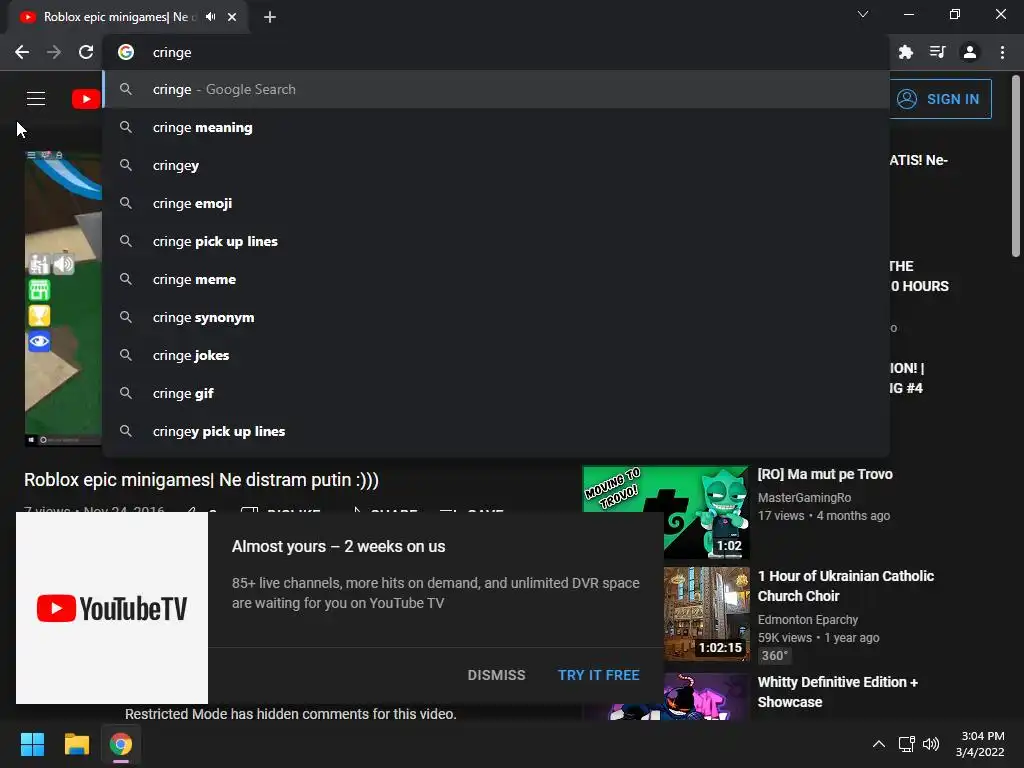Open the Windows Start button
Screen dimensions: 1024x768
pyautogui.click(x=32, y=744)
